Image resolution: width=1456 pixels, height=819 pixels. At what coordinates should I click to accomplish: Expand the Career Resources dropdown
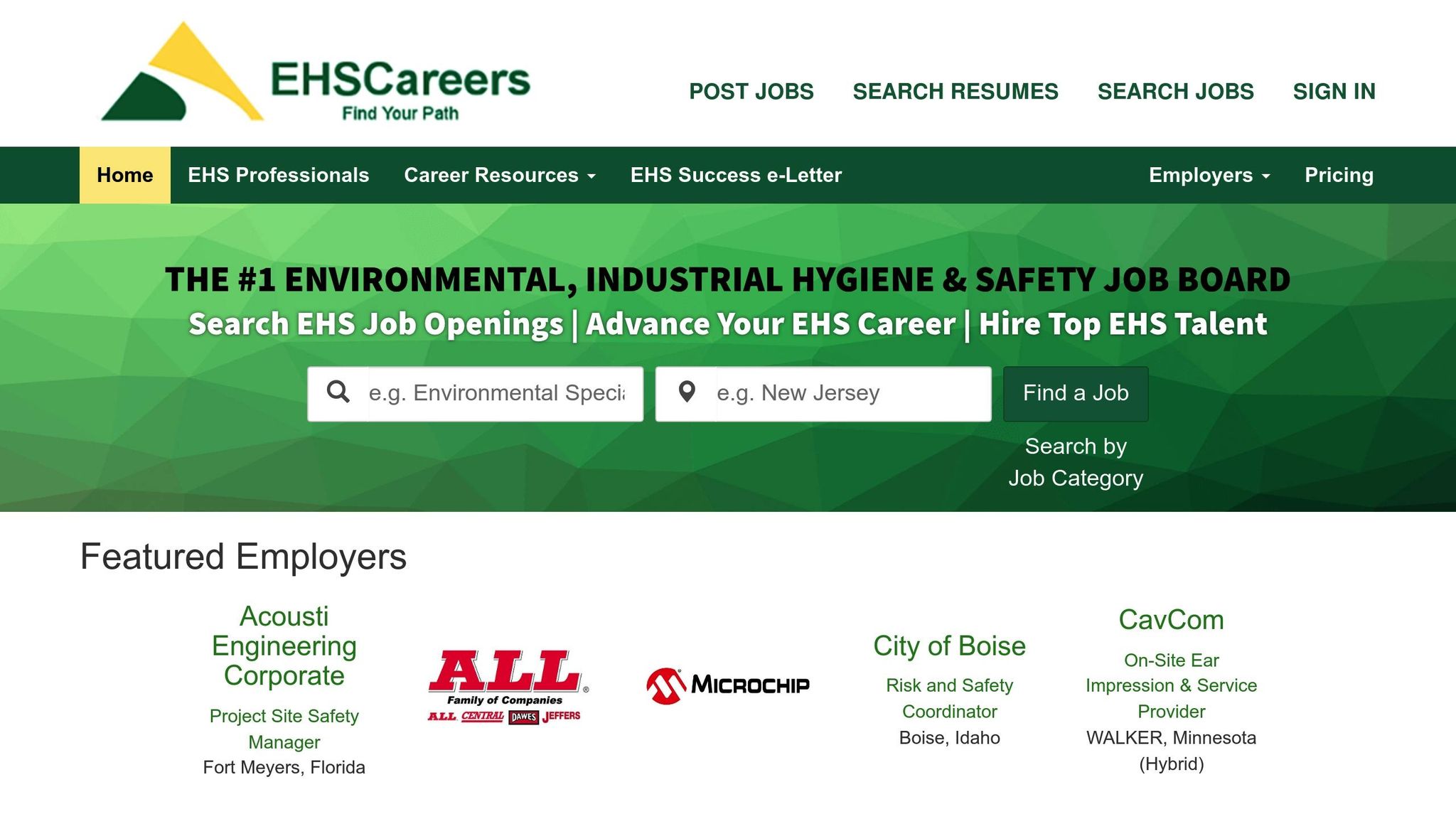coord(499,175)
